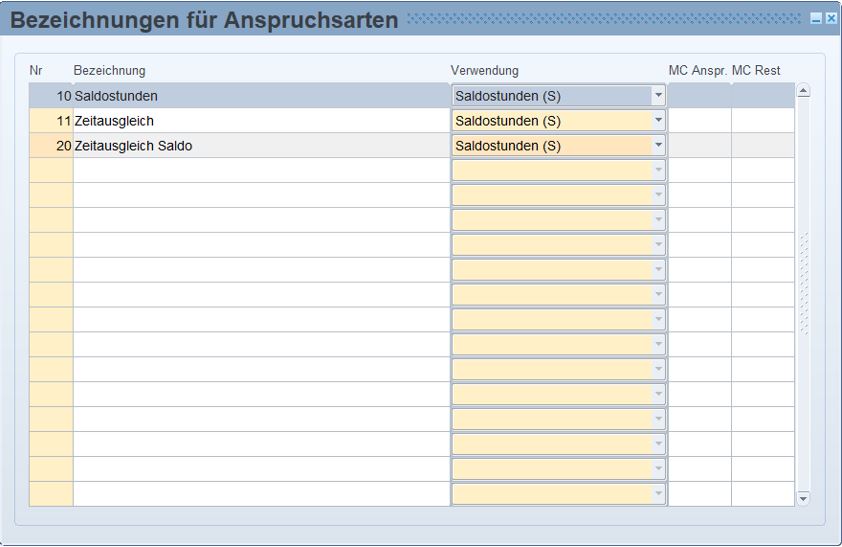The height and width of the screenshot is (547, 842).
Task: Click MC Rest cell in row 11
Action: click(762, 121)
